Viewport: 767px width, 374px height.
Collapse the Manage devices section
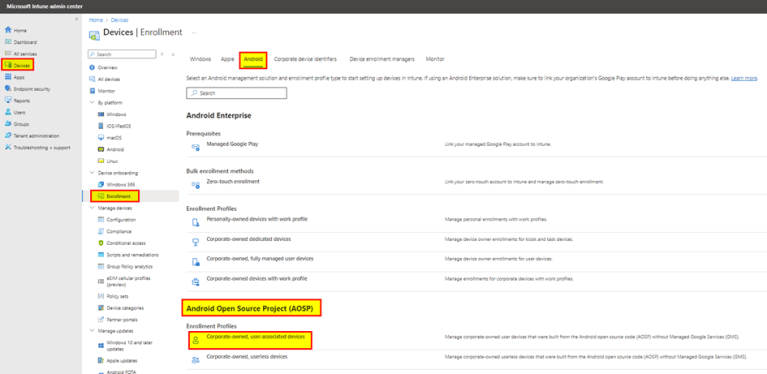point(91,208)
